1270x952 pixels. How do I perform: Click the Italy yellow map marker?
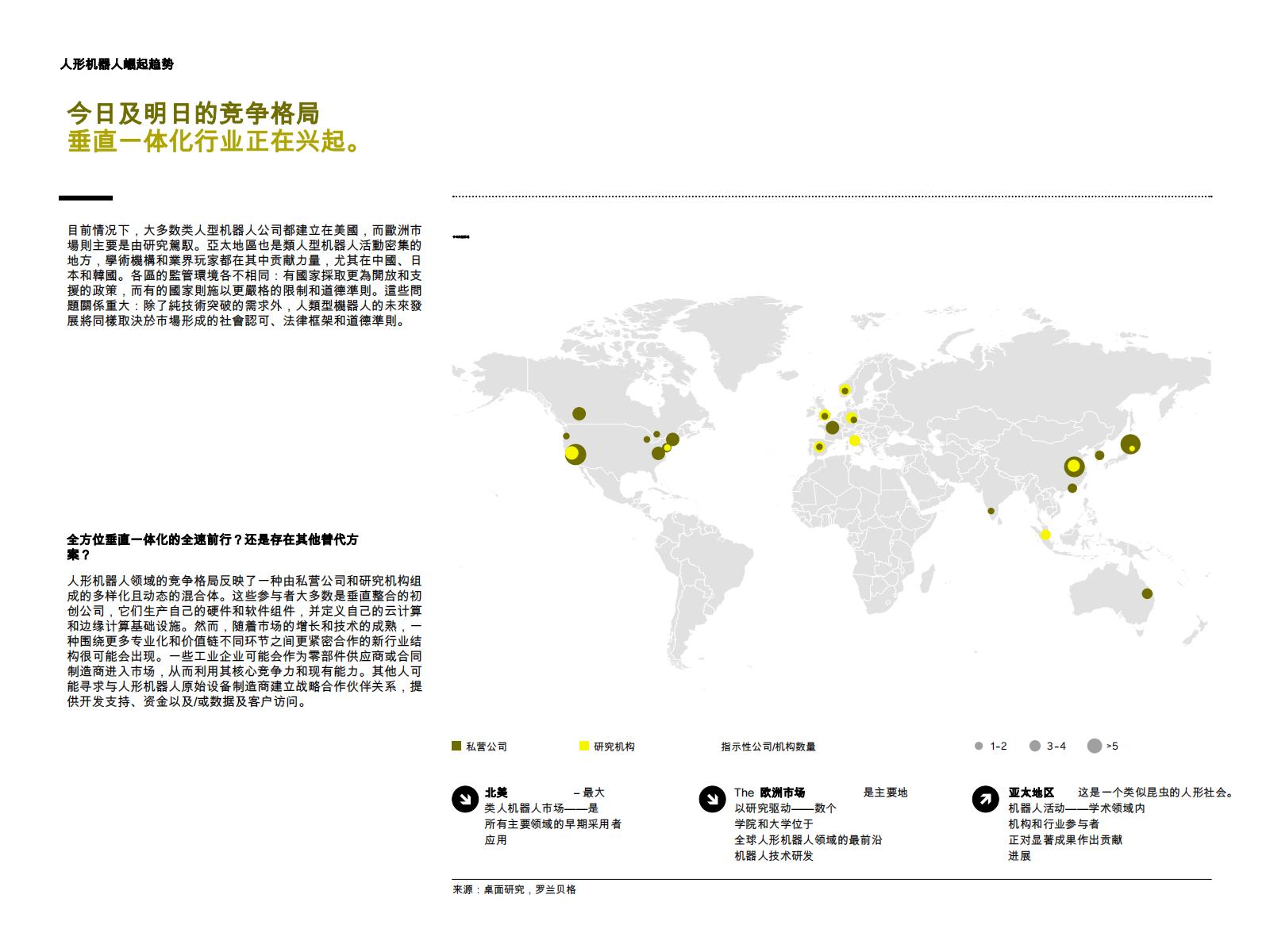point(855,440)
